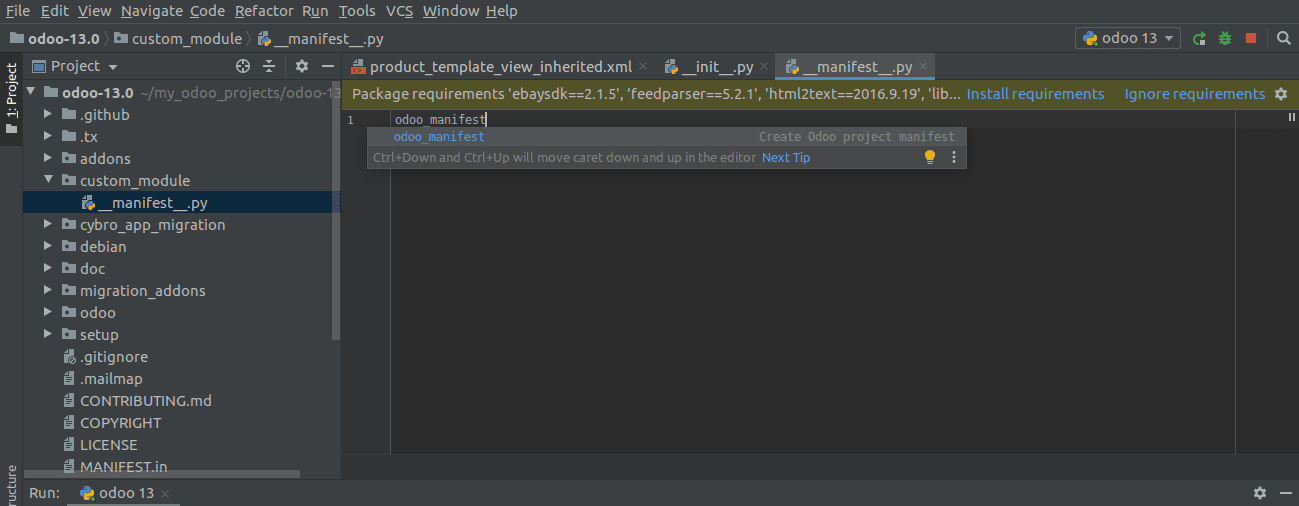1299x506 pixels.
Task: Open the odoo 13 run configuration dropdown
Action: [x=1128, y=38]
